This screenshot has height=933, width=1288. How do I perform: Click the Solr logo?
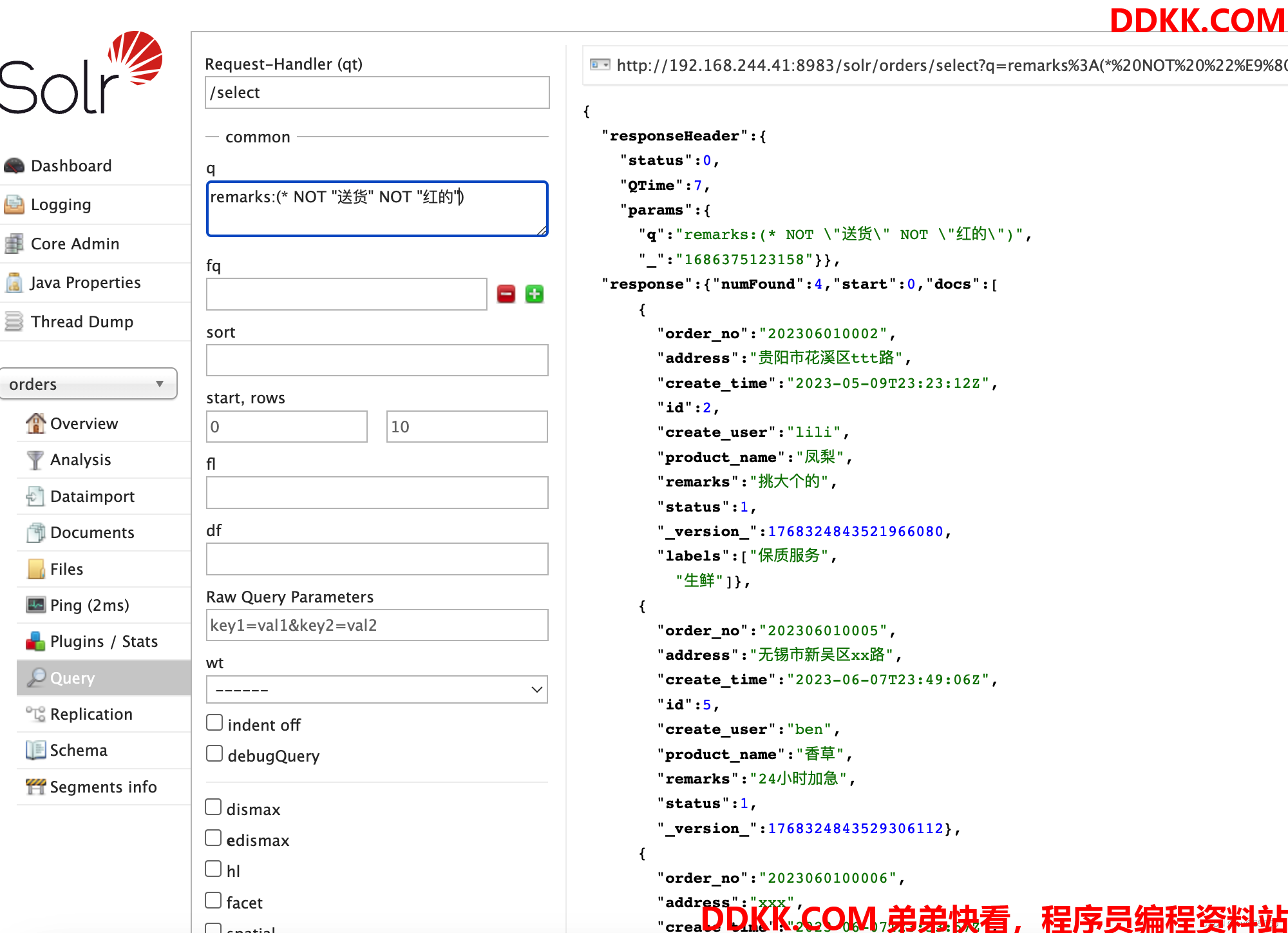point(80,73)
